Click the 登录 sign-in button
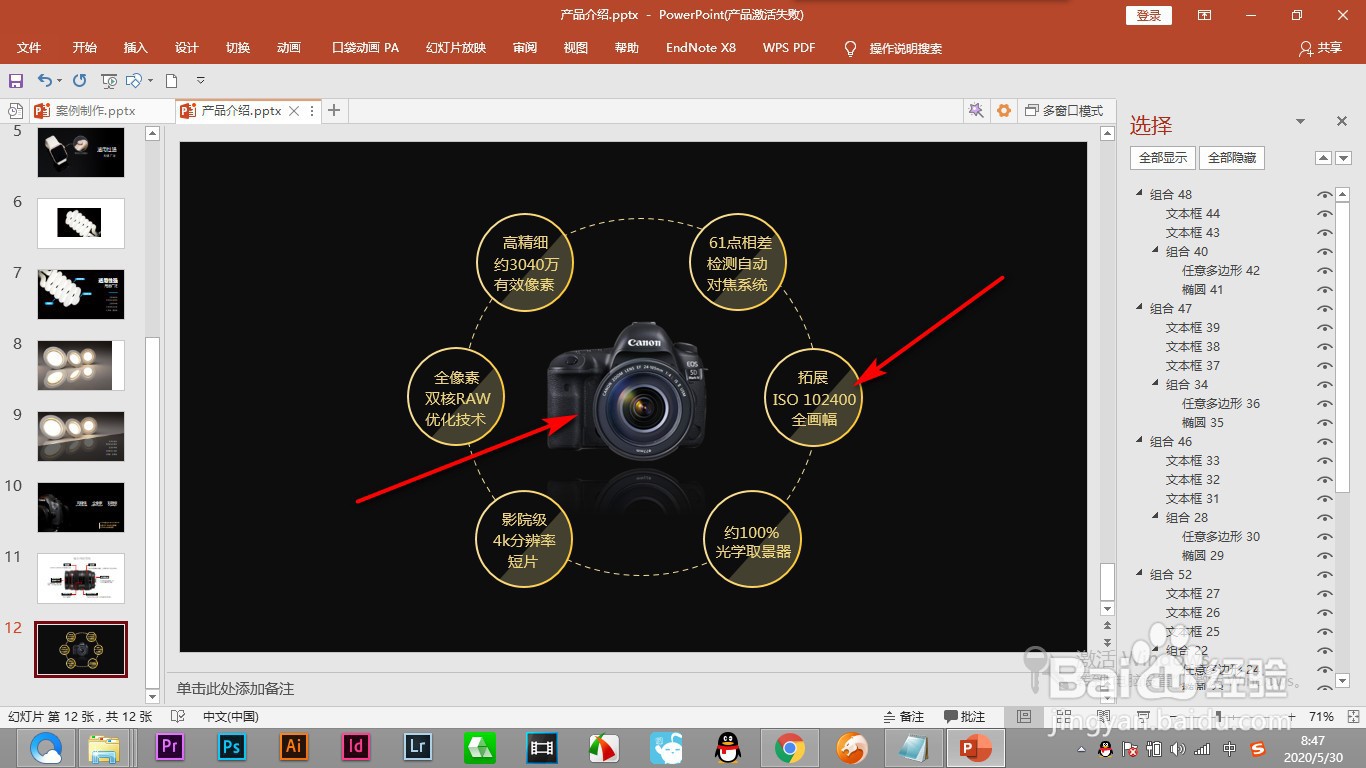 (1149, 15)
